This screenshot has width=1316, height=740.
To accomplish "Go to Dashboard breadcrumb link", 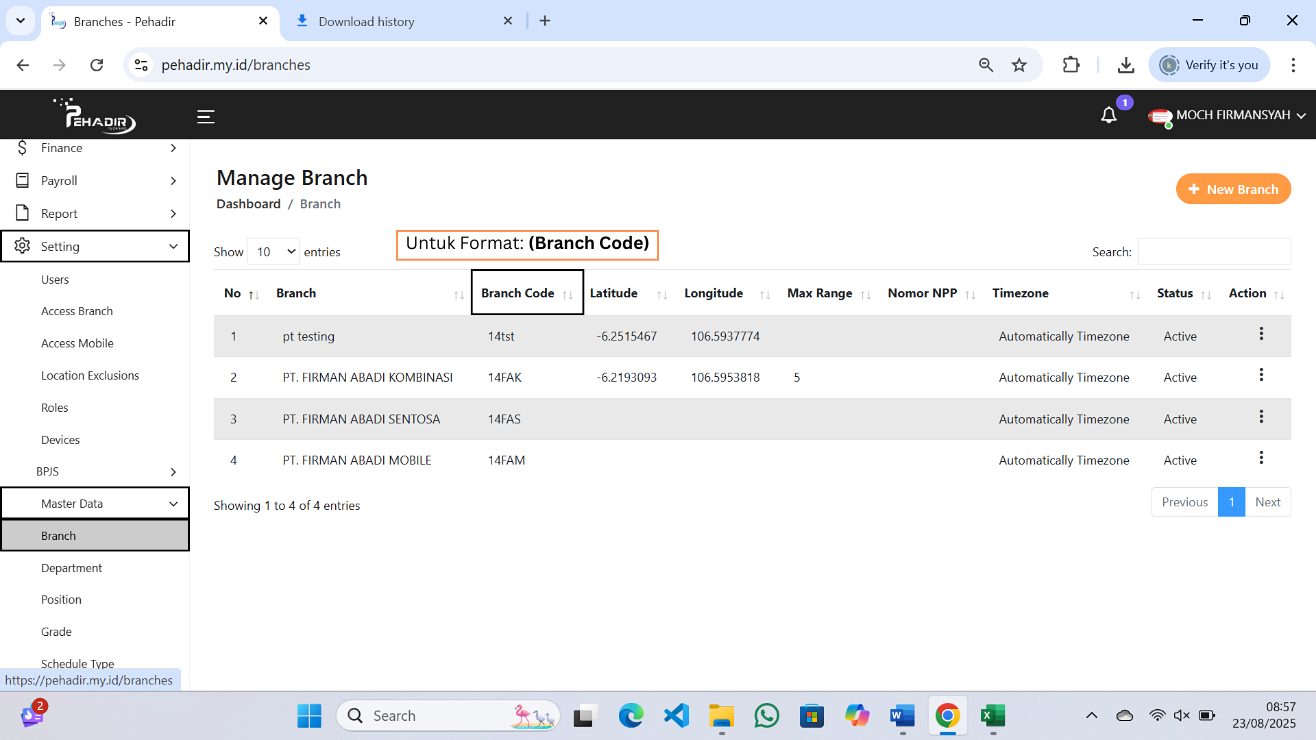I will tap(248, 204).
